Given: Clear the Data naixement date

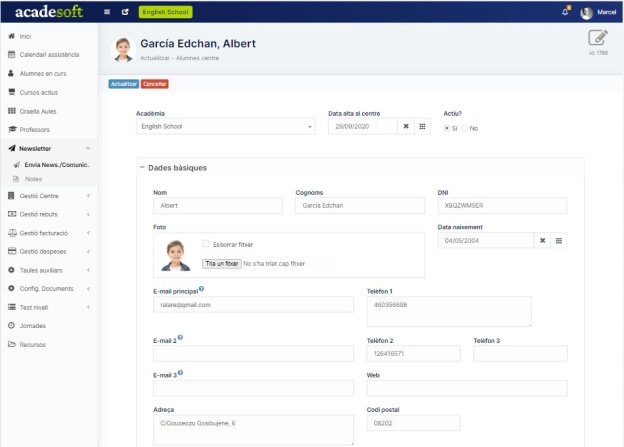Looking at the screenshot, I should 542,240.
